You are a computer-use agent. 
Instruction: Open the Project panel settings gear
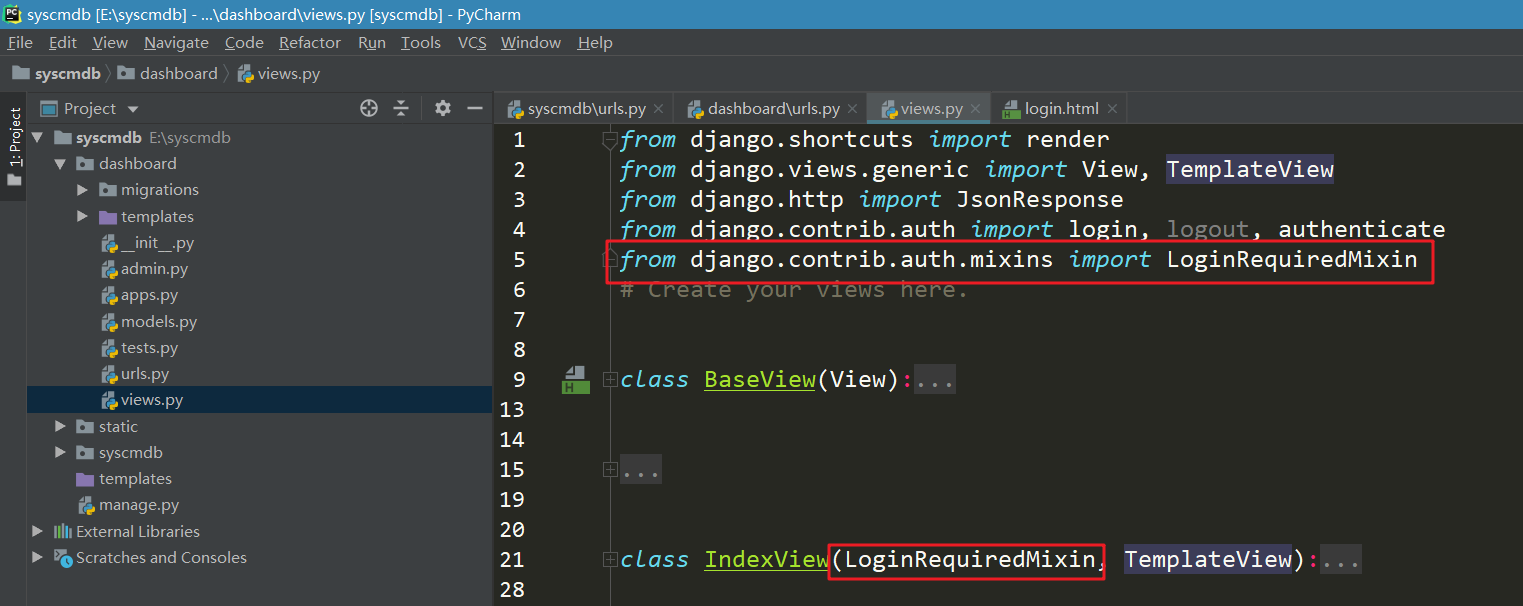[x=443, y=108]
